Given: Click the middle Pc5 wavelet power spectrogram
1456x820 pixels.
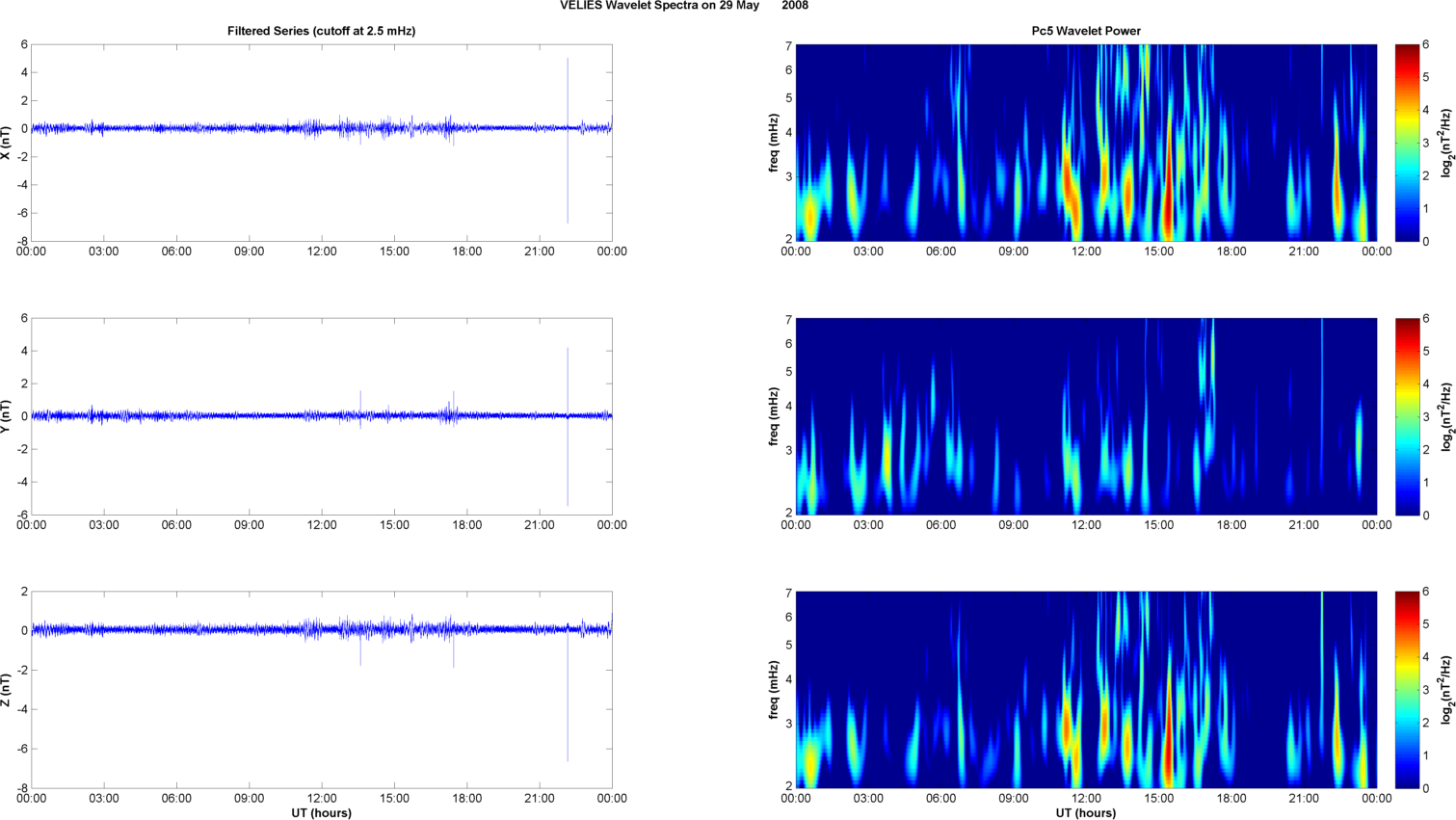Looking at the screenshot, I should point(1086,416).
